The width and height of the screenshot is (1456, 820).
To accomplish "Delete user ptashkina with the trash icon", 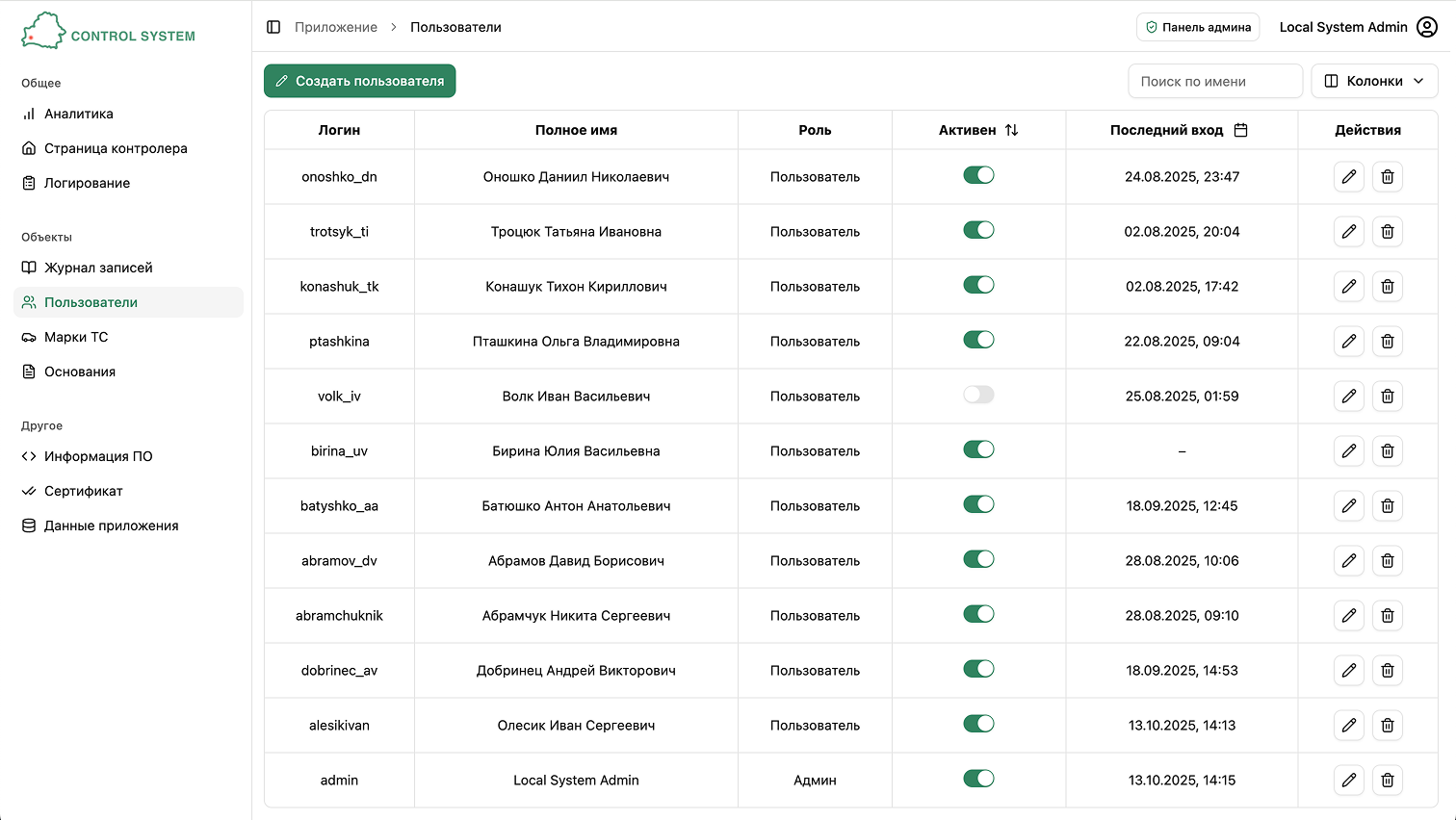I will coord(1388,342).
